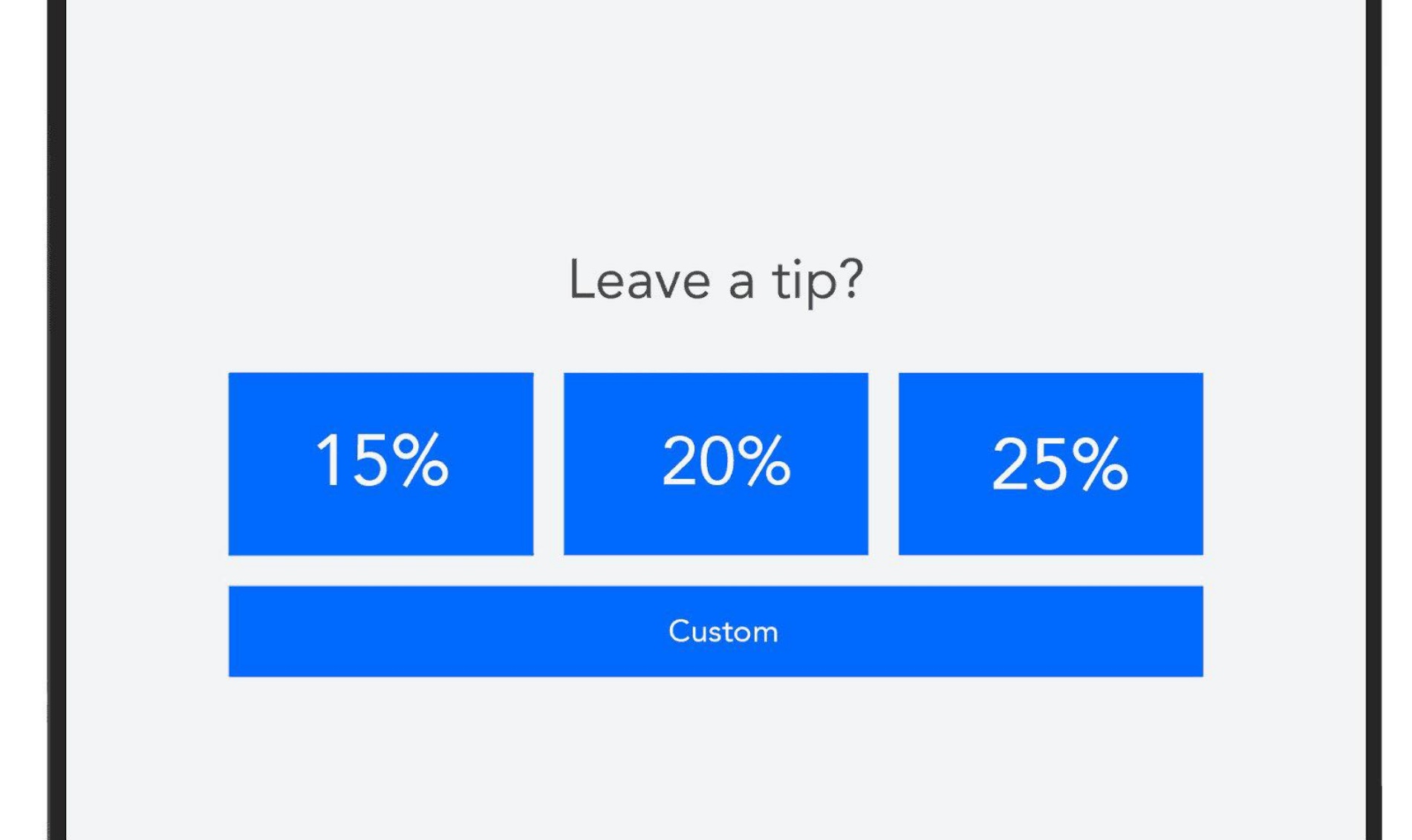Pick the lowest tip percentage, 15%

tap(380, 463)
